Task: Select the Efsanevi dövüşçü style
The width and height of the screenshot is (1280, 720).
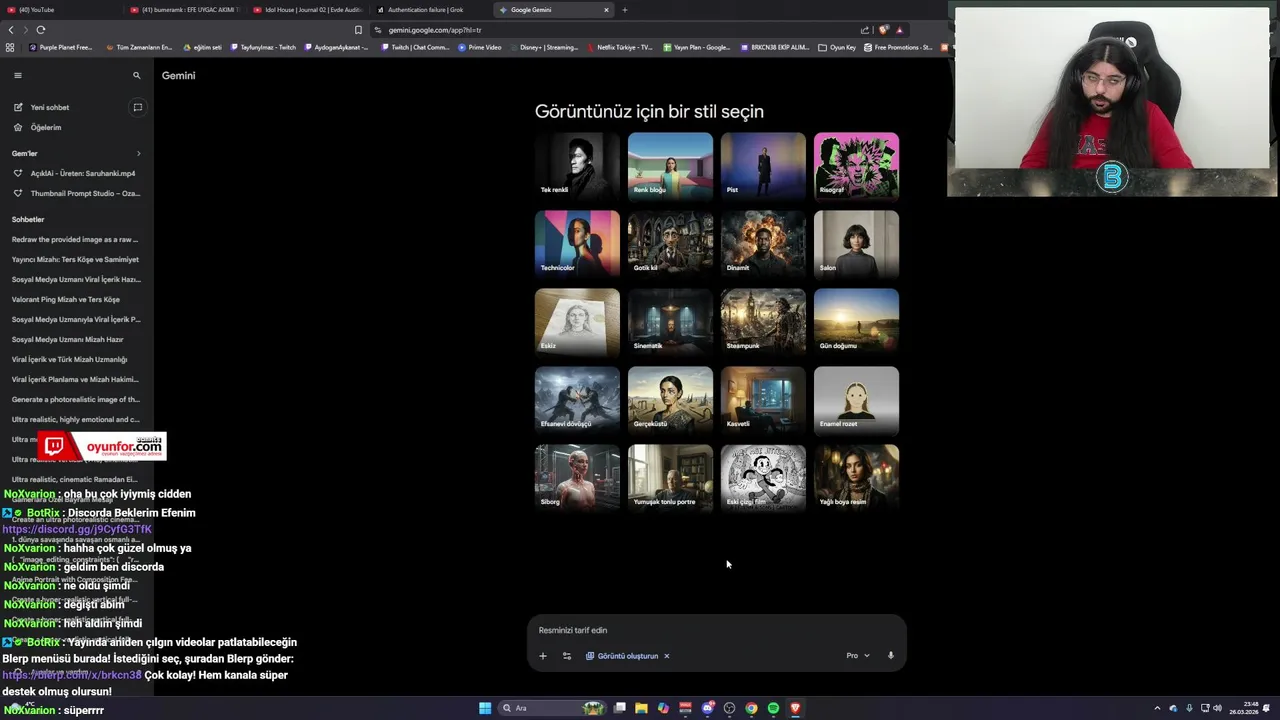Action: (577, 400)
